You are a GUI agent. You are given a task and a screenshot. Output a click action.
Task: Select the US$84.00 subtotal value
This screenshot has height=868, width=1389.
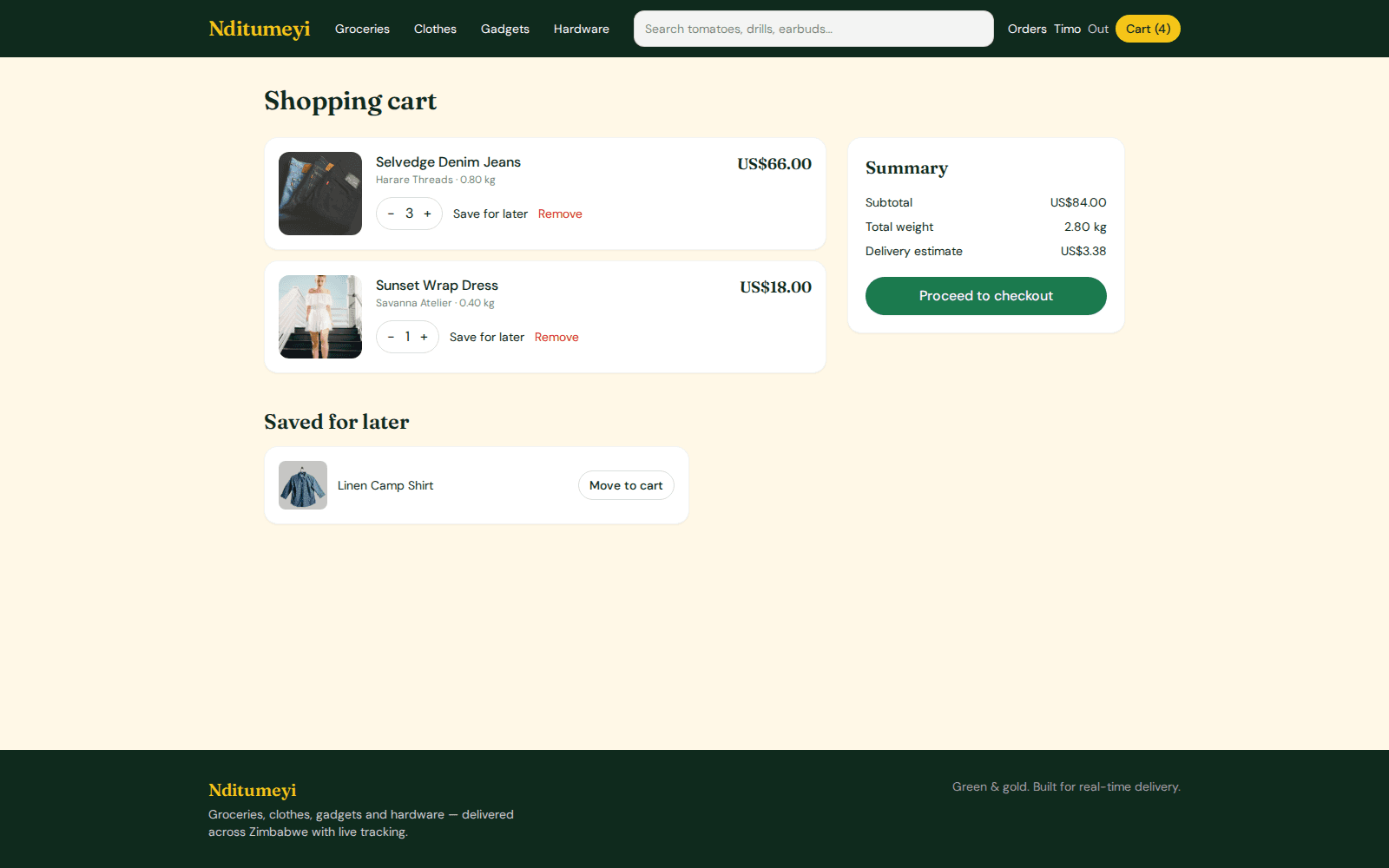(1078, 202)
